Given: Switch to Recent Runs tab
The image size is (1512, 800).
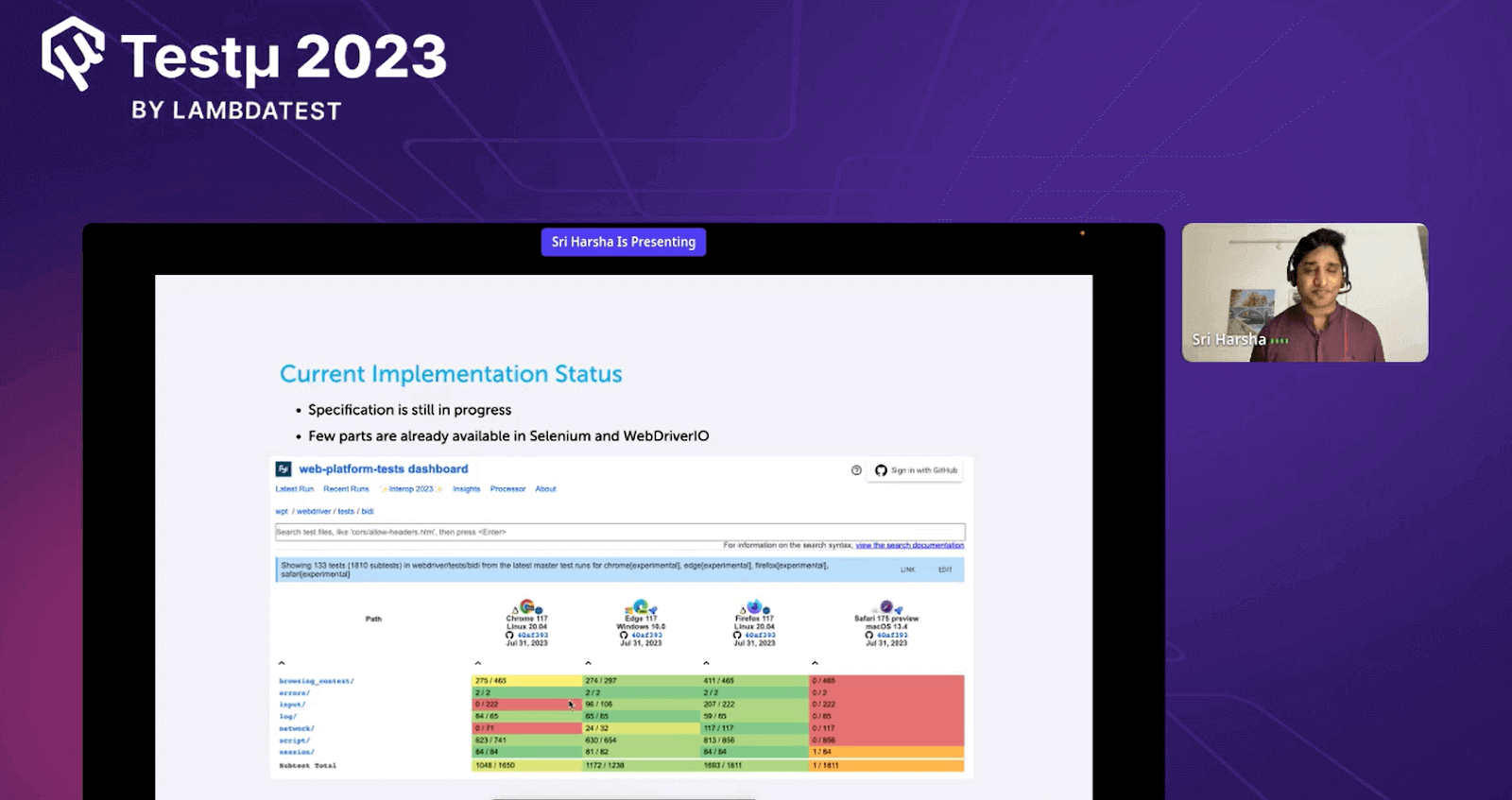Looking at the screenshot, I should click(346, 489).
